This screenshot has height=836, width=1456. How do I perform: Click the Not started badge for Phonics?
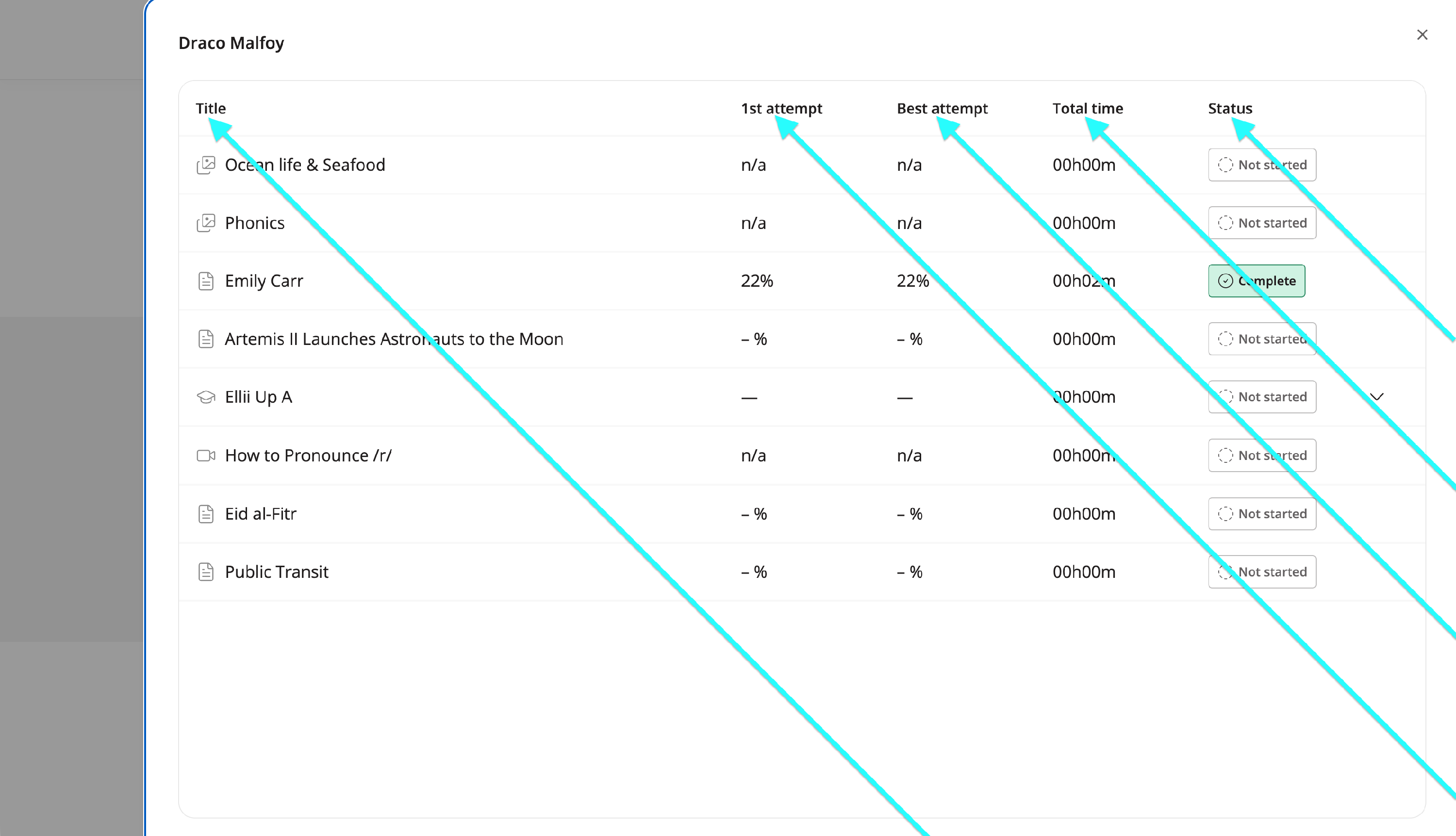pos(1262,223)
